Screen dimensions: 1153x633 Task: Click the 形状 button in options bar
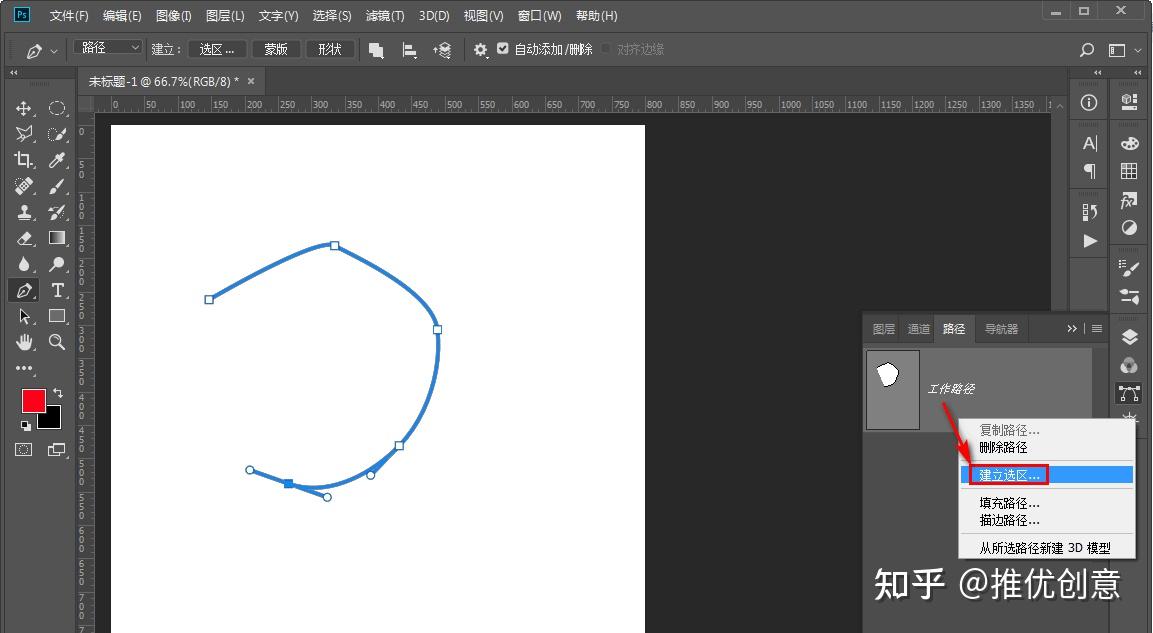(329, 49)
